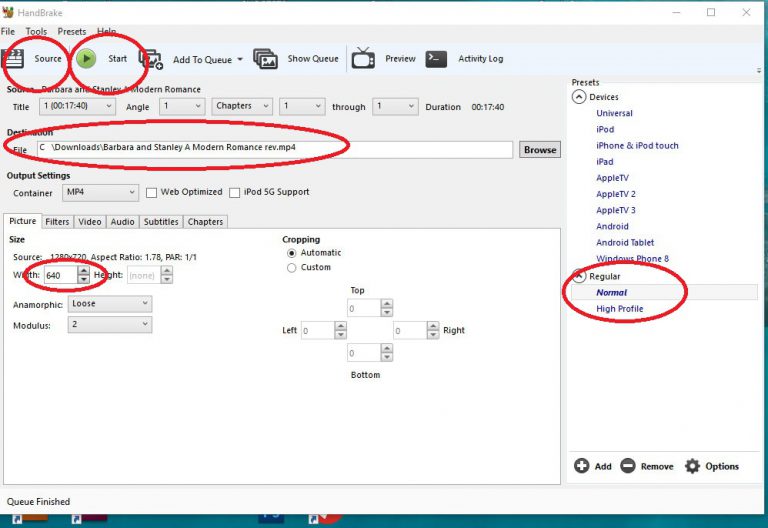Viewport: 768px width, 528px height.
Task: Open the Anamorphic Loose dropdown
Action: (x=110, y=304)
